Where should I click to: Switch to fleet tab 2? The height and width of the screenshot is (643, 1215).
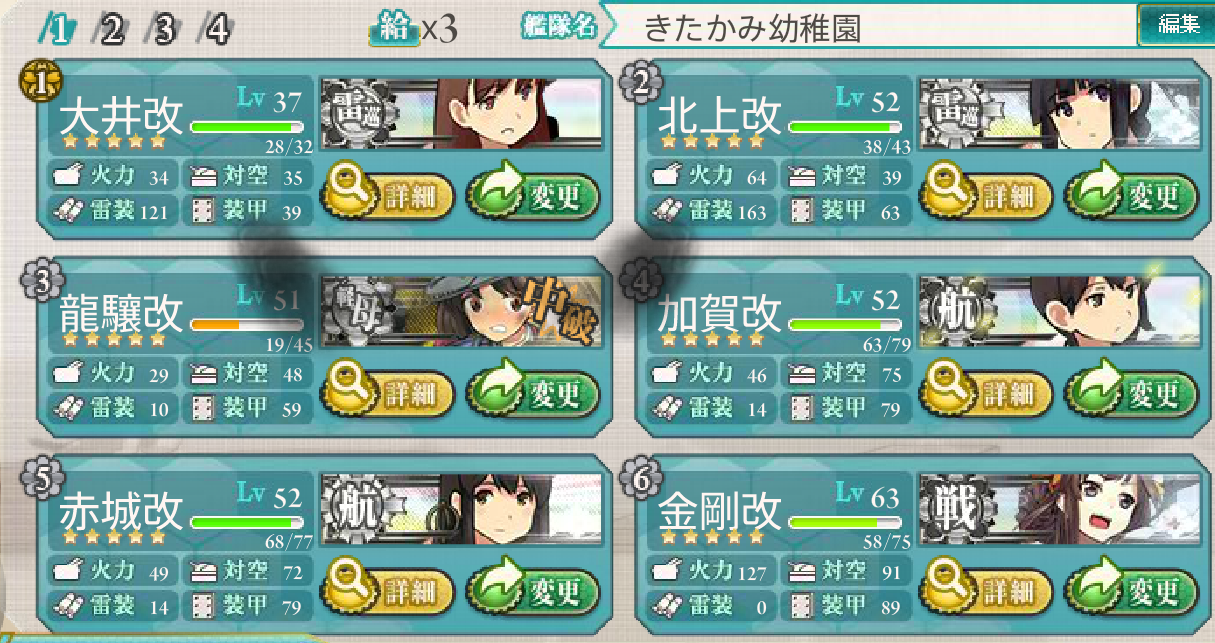coord(109,31)
